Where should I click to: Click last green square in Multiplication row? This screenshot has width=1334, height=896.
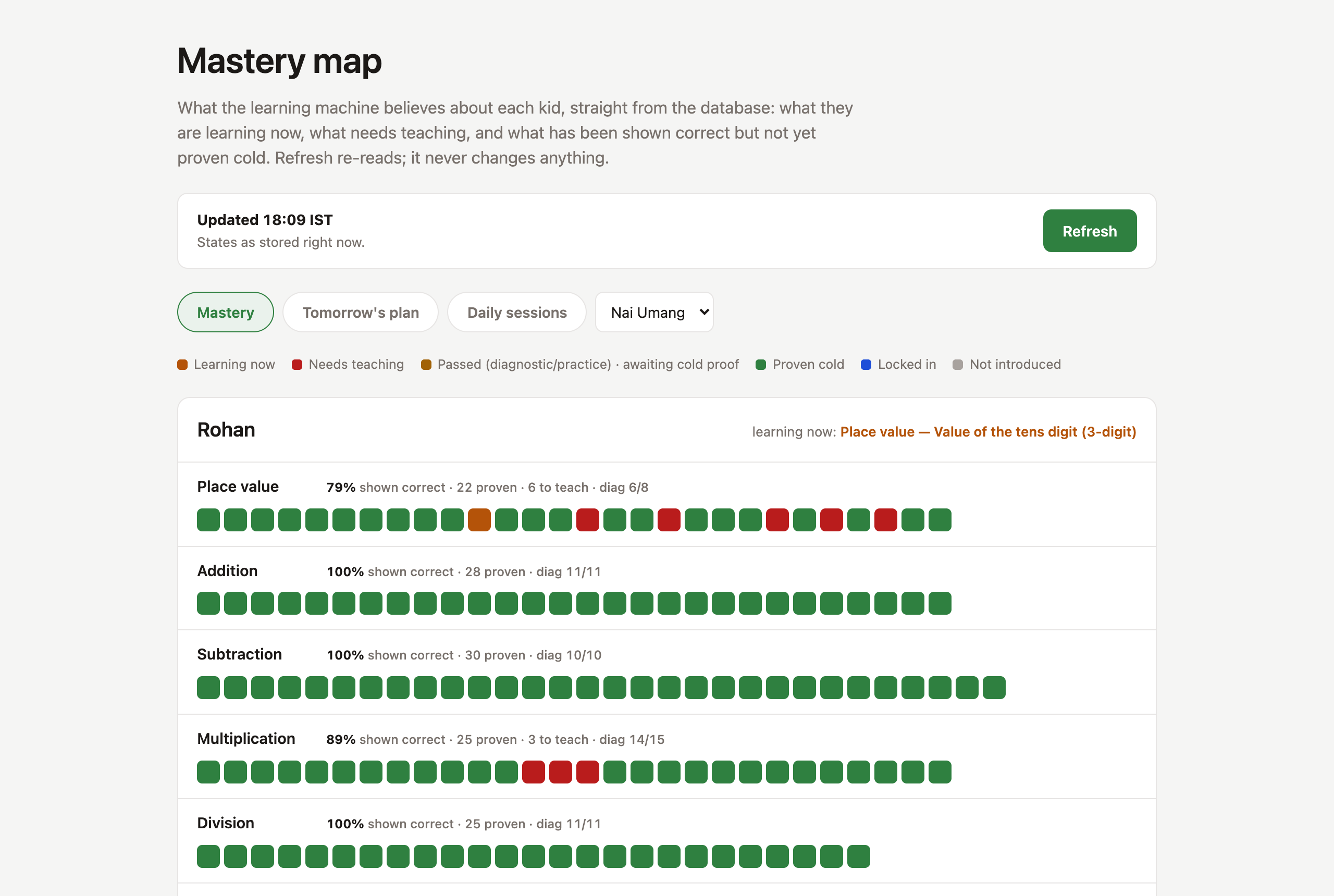[x=940, y=772]
